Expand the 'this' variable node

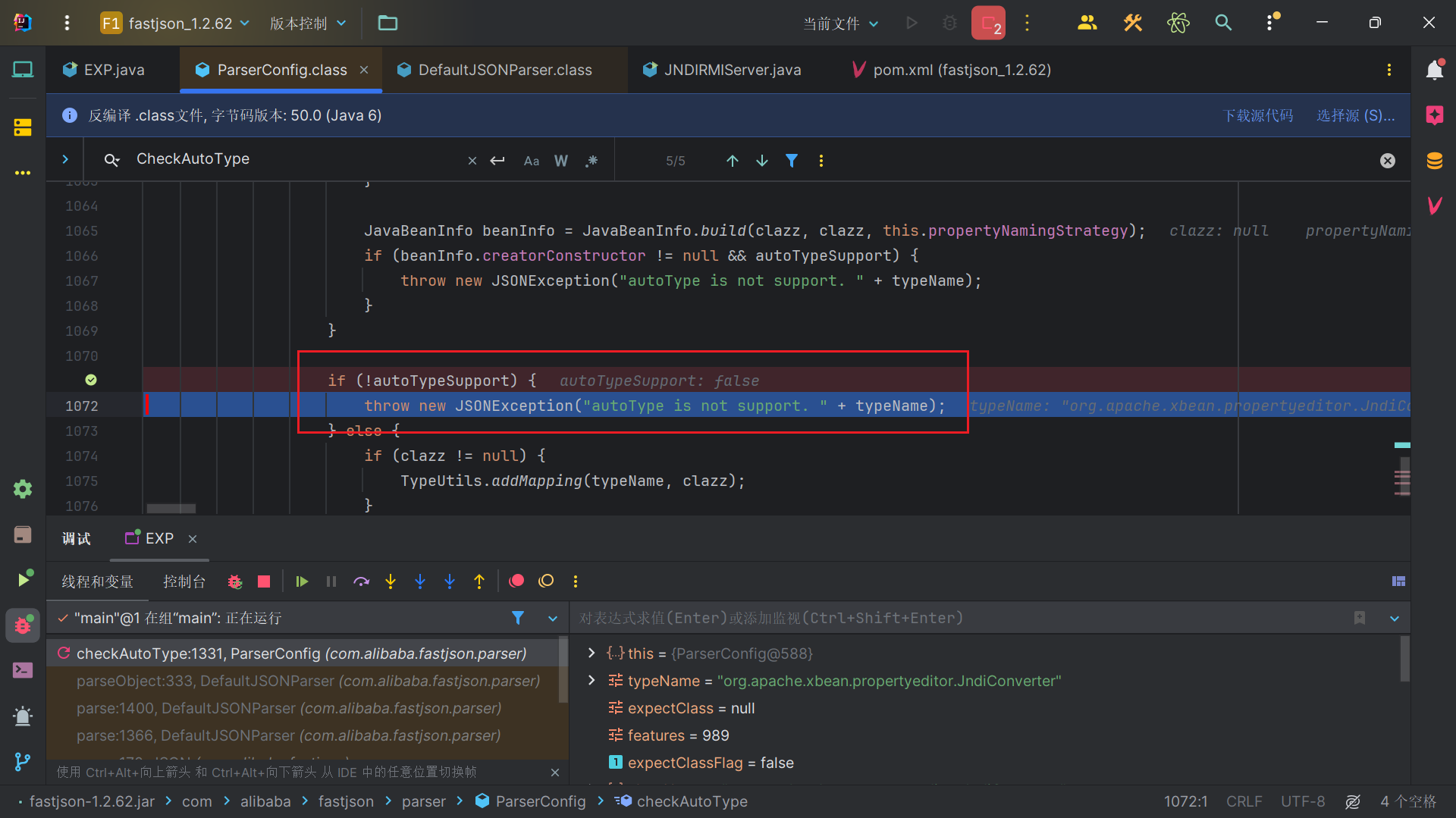click(591, 653)
